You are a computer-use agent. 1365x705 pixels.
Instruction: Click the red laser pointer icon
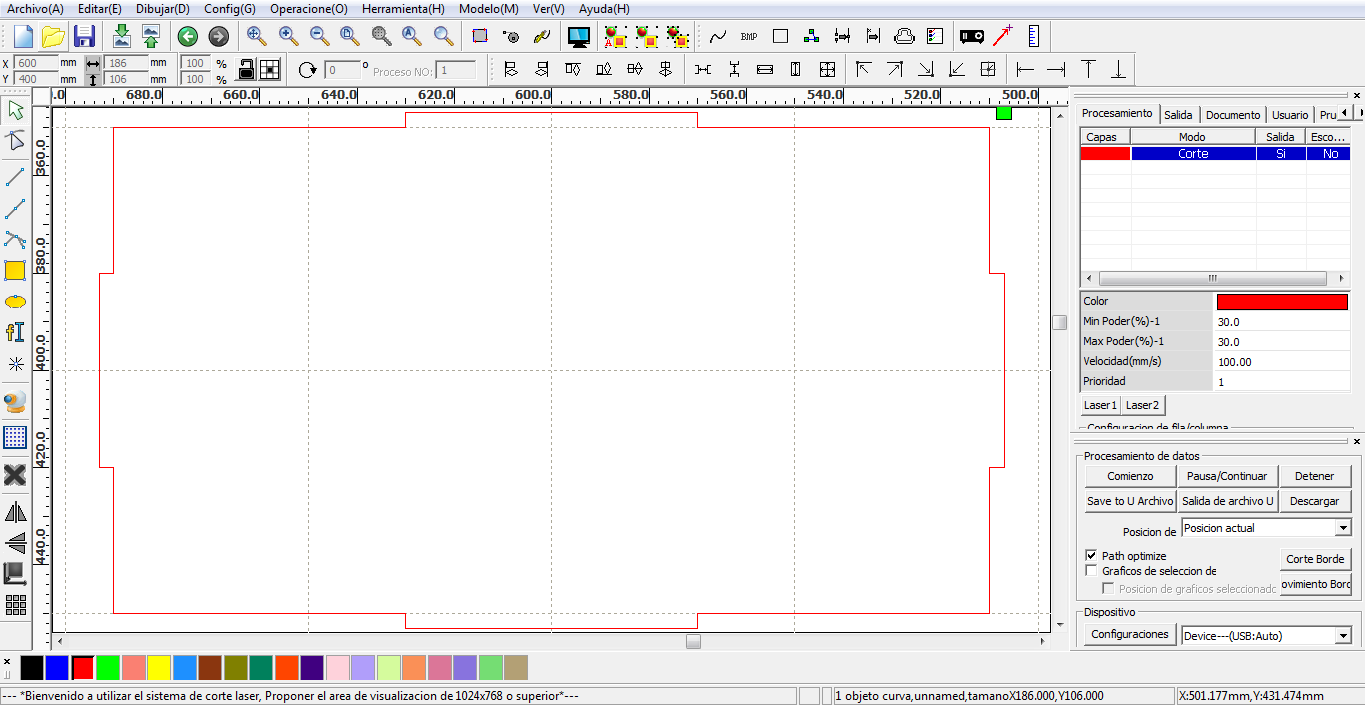(x=1002, y=37)
